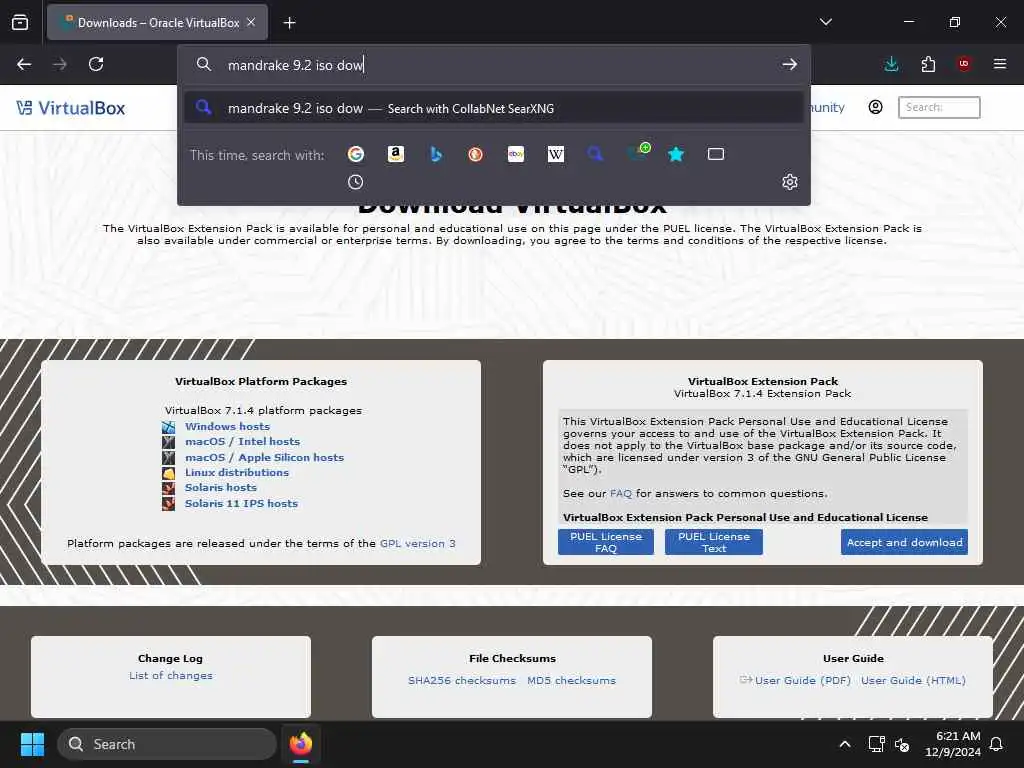Screen dimensions: 1024x768
Task: Click the Windows taskbar Search box
Action: (167, 744)
